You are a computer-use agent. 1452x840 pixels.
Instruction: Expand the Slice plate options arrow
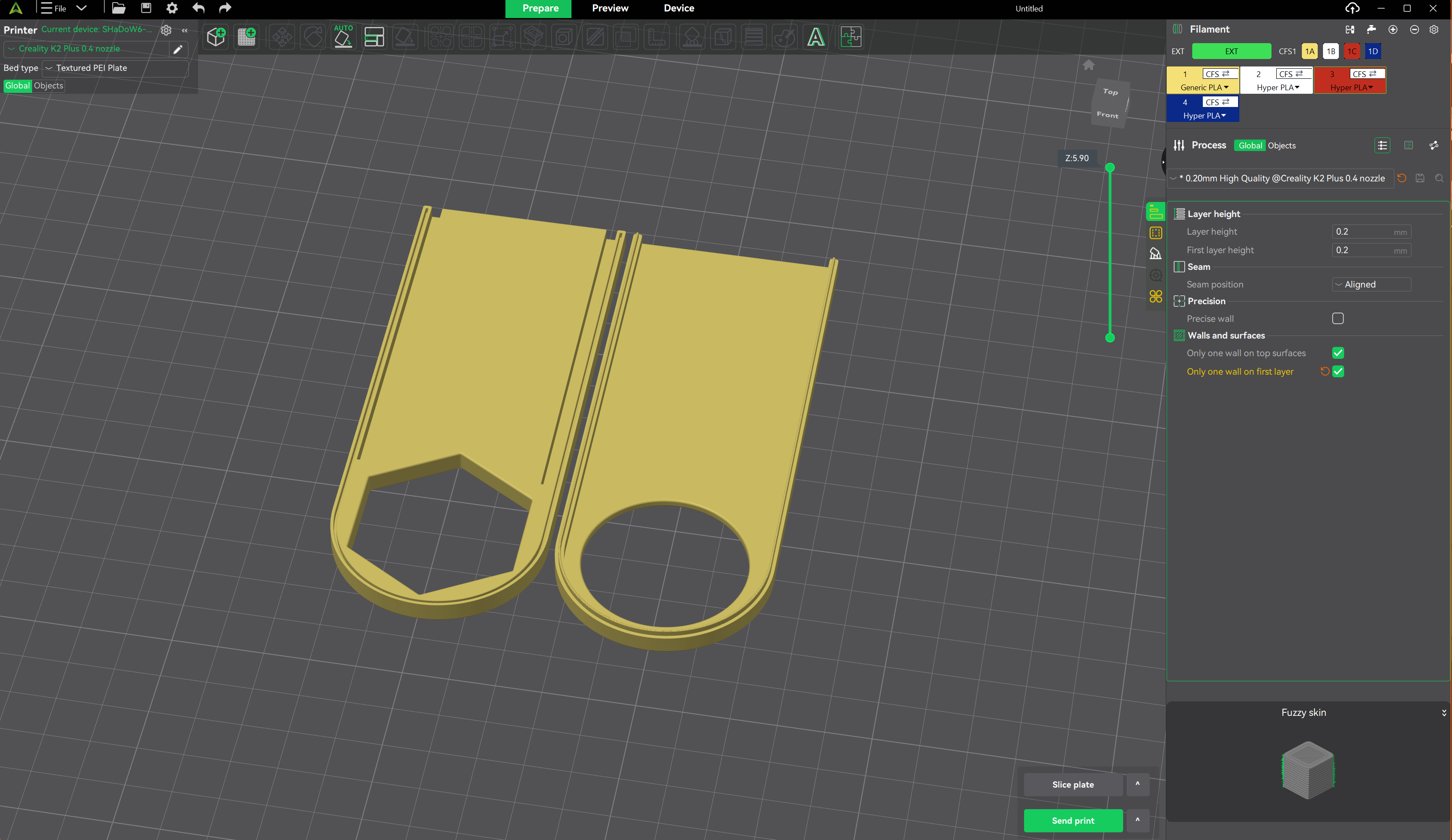click(1137, 784)
